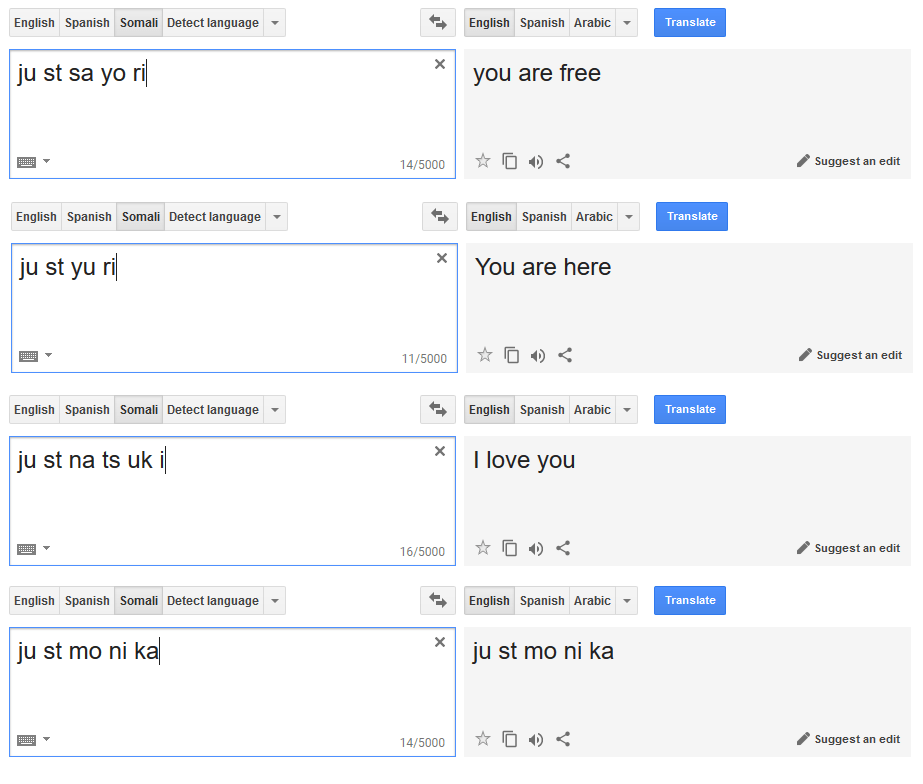923x784 pixels.
Task: Clear the text "ju st sa yo ri"
Action: pyautogui.click(x=439, y=63)
